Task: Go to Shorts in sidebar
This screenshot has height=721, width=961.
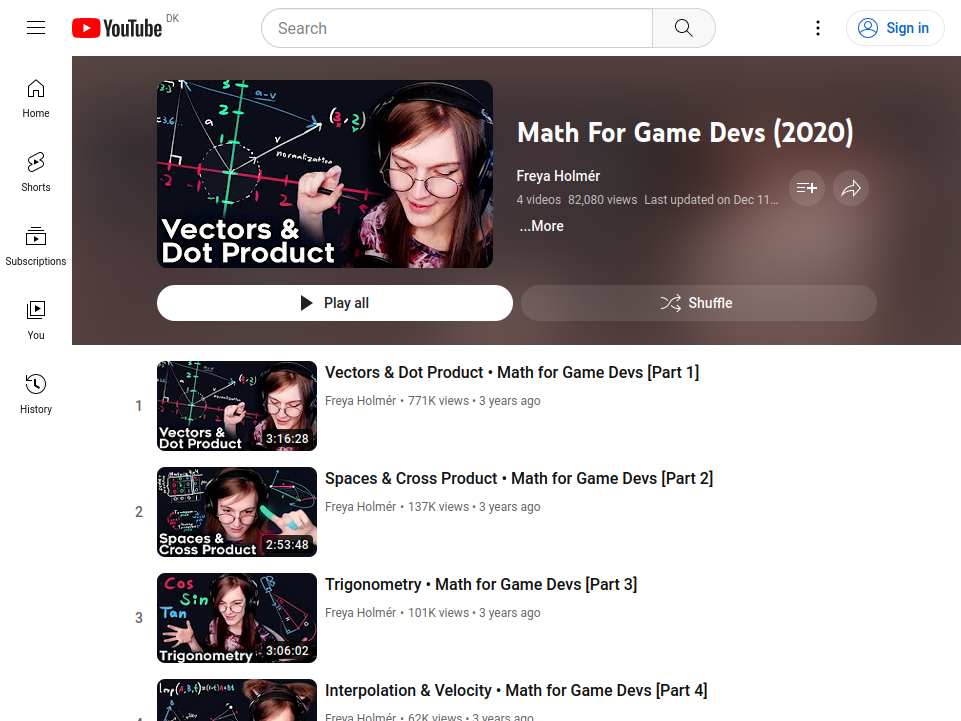Action: coord(36,172)
